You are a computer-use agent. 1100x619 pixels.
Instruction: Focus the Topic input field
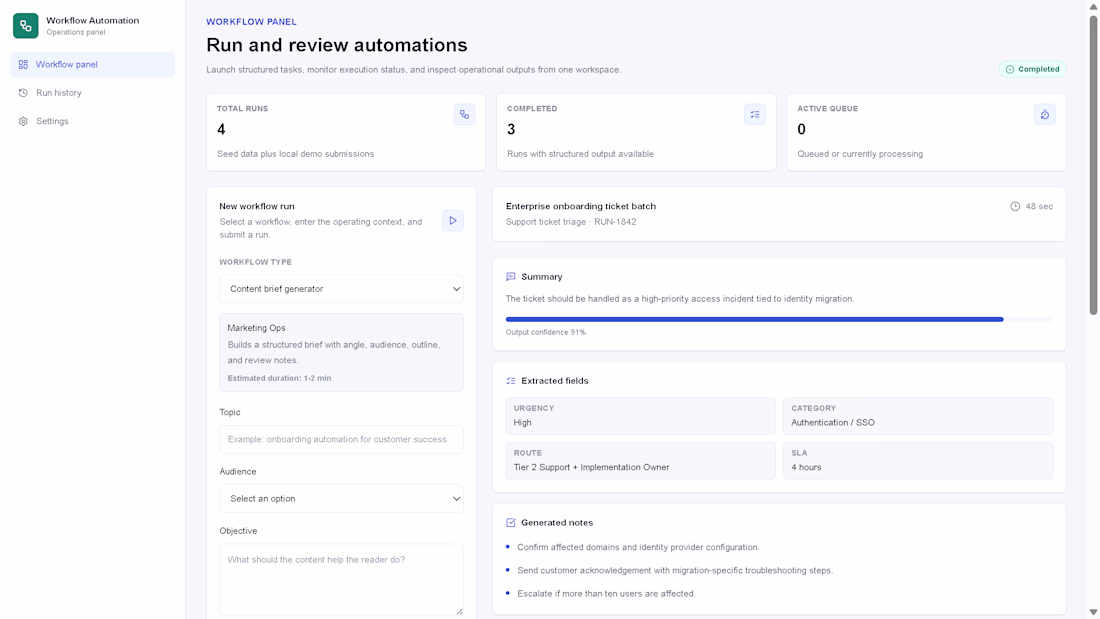coord(341,439)
